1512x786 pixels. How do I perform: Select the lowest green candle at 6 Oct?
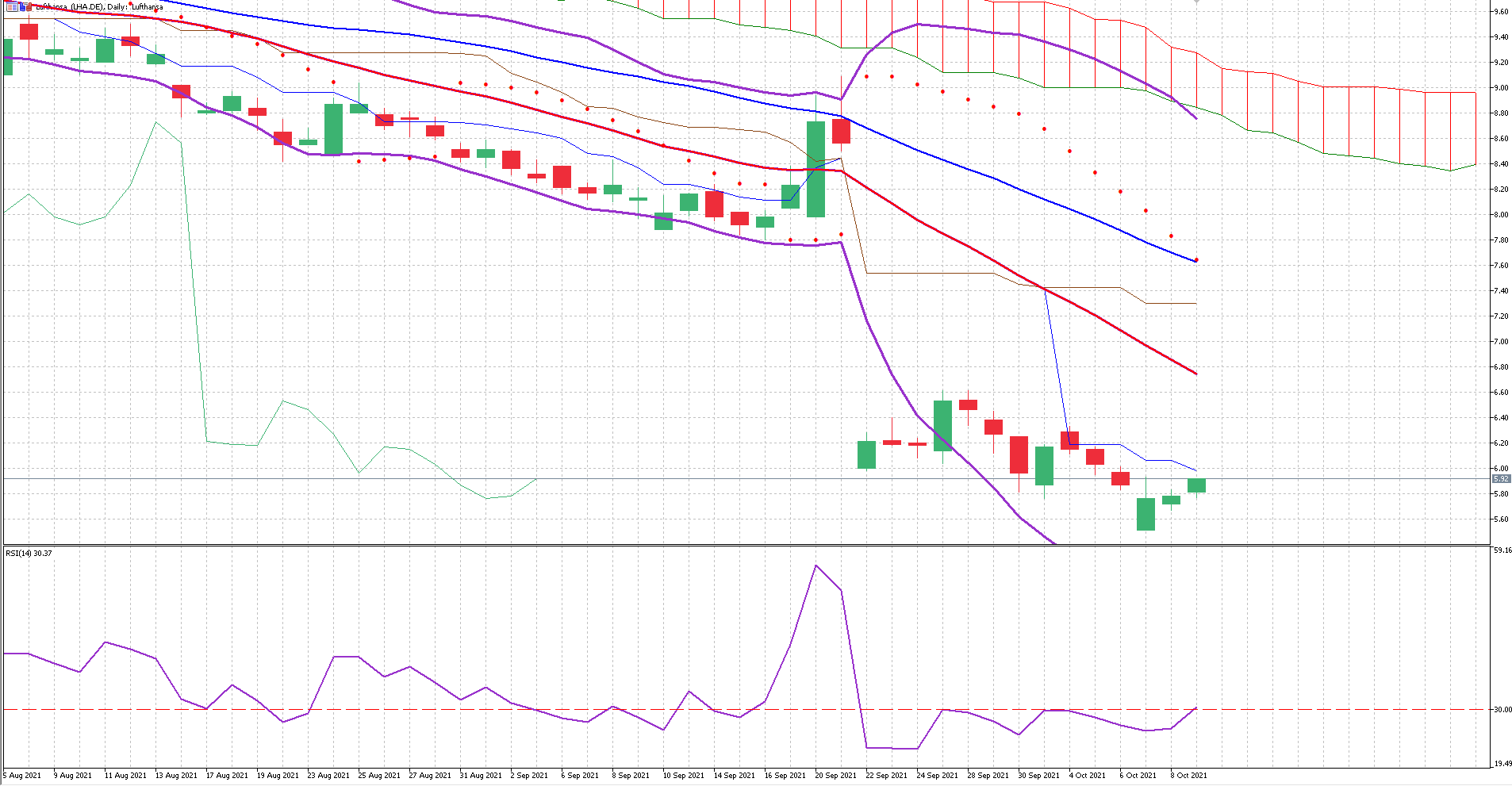pos(1146,514)
